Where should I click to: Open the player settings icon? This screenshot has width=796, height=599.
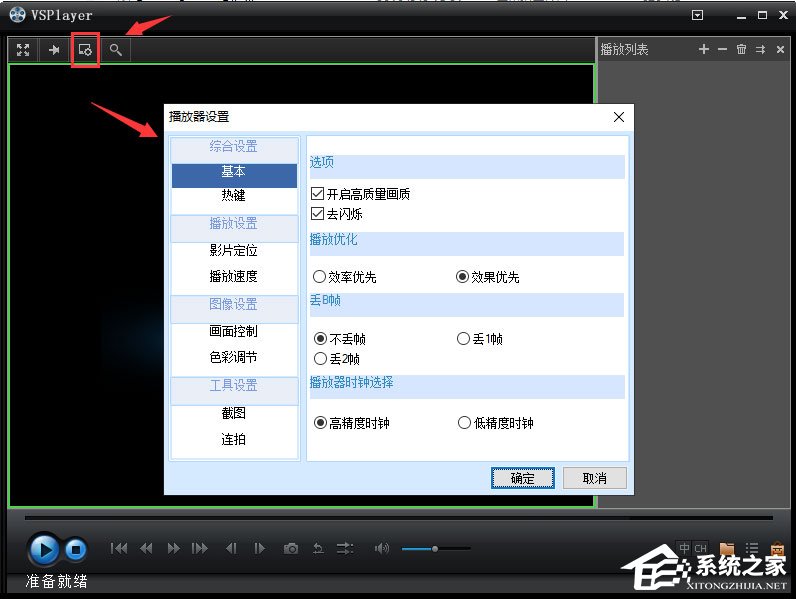85,50
